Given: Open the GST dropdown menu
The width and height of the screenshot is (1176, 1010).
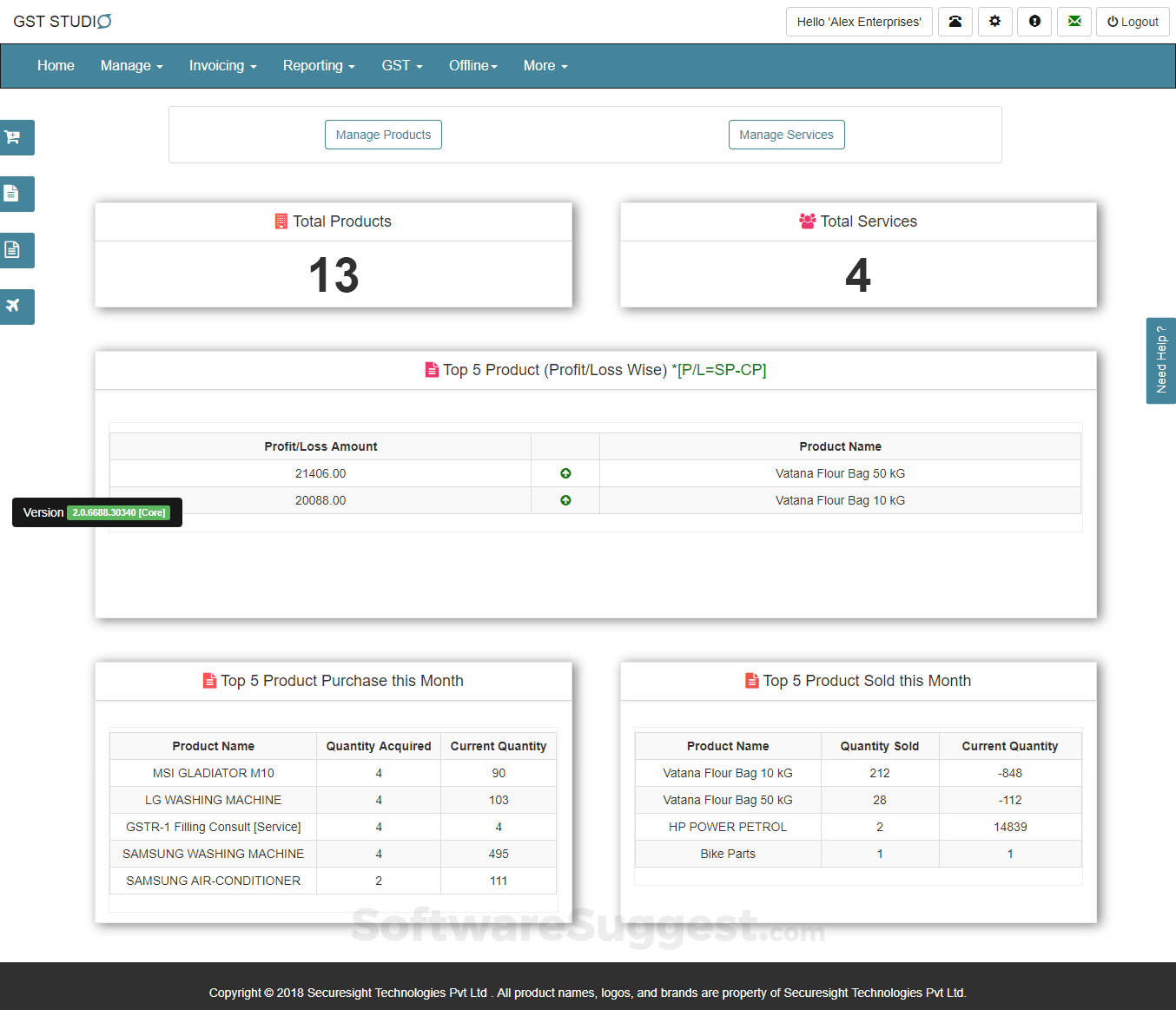Looking at the screenshot, I should click(402, 66).
